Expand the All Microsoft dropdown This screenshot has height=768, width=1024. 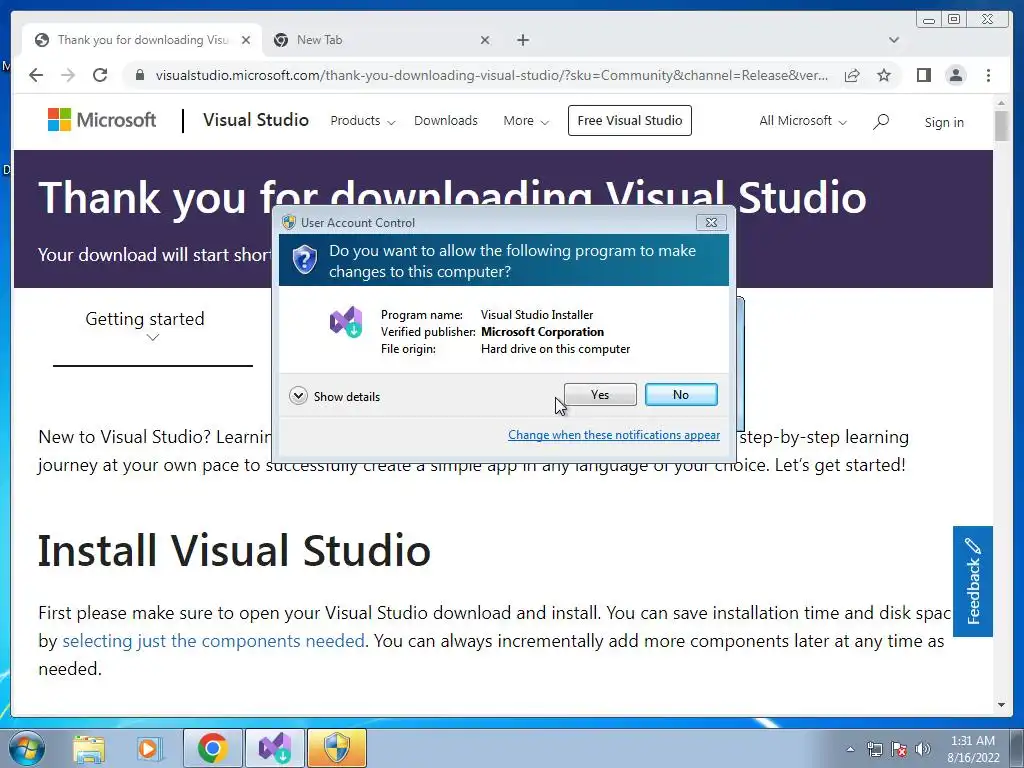(x=803, y=121)
